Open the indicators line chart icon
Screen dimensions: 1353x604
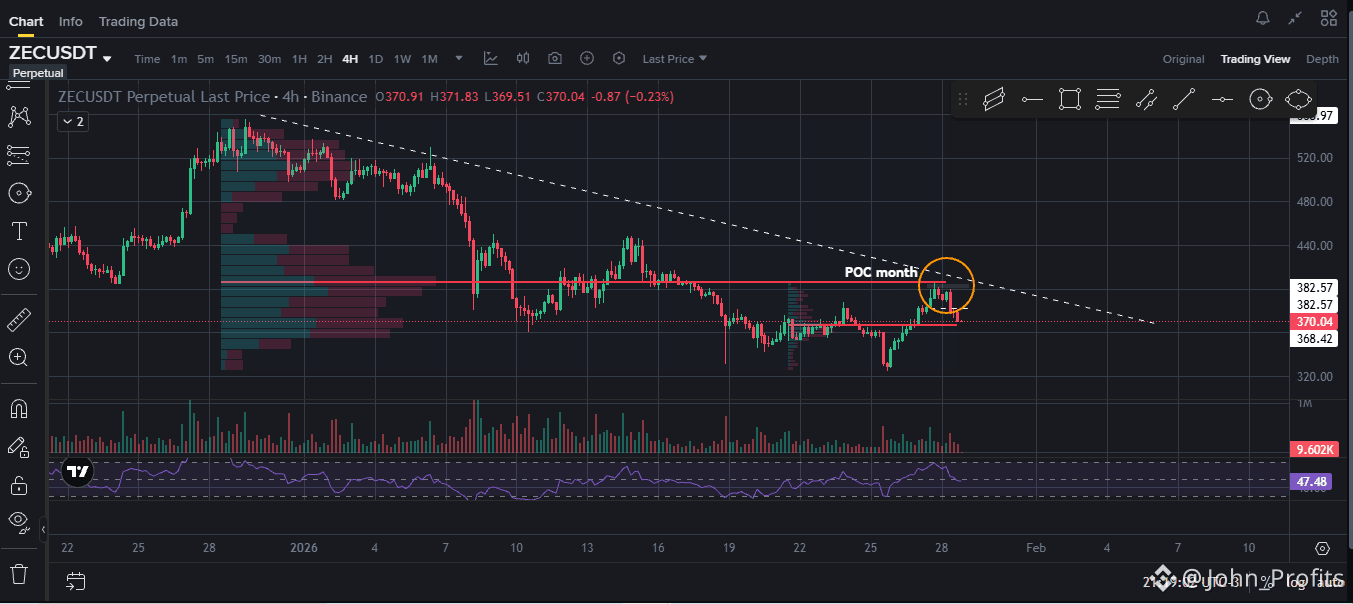click(490, 59)
